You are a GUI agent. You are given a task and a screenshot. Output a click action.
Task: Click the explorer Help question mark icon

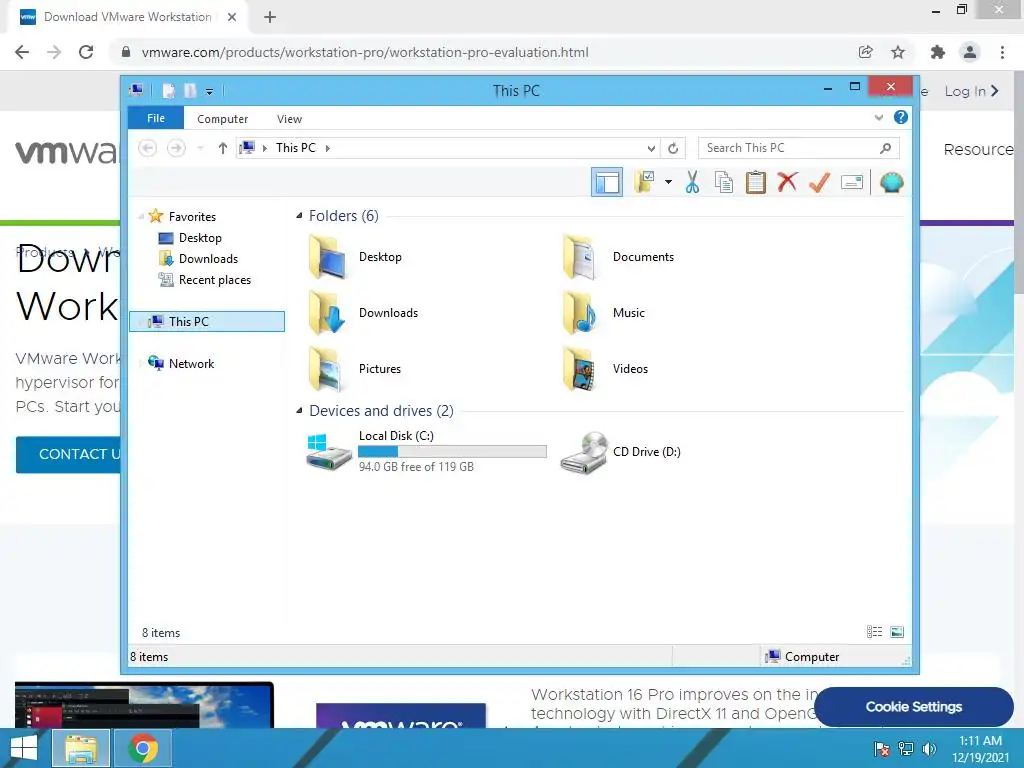coord(901,117)
